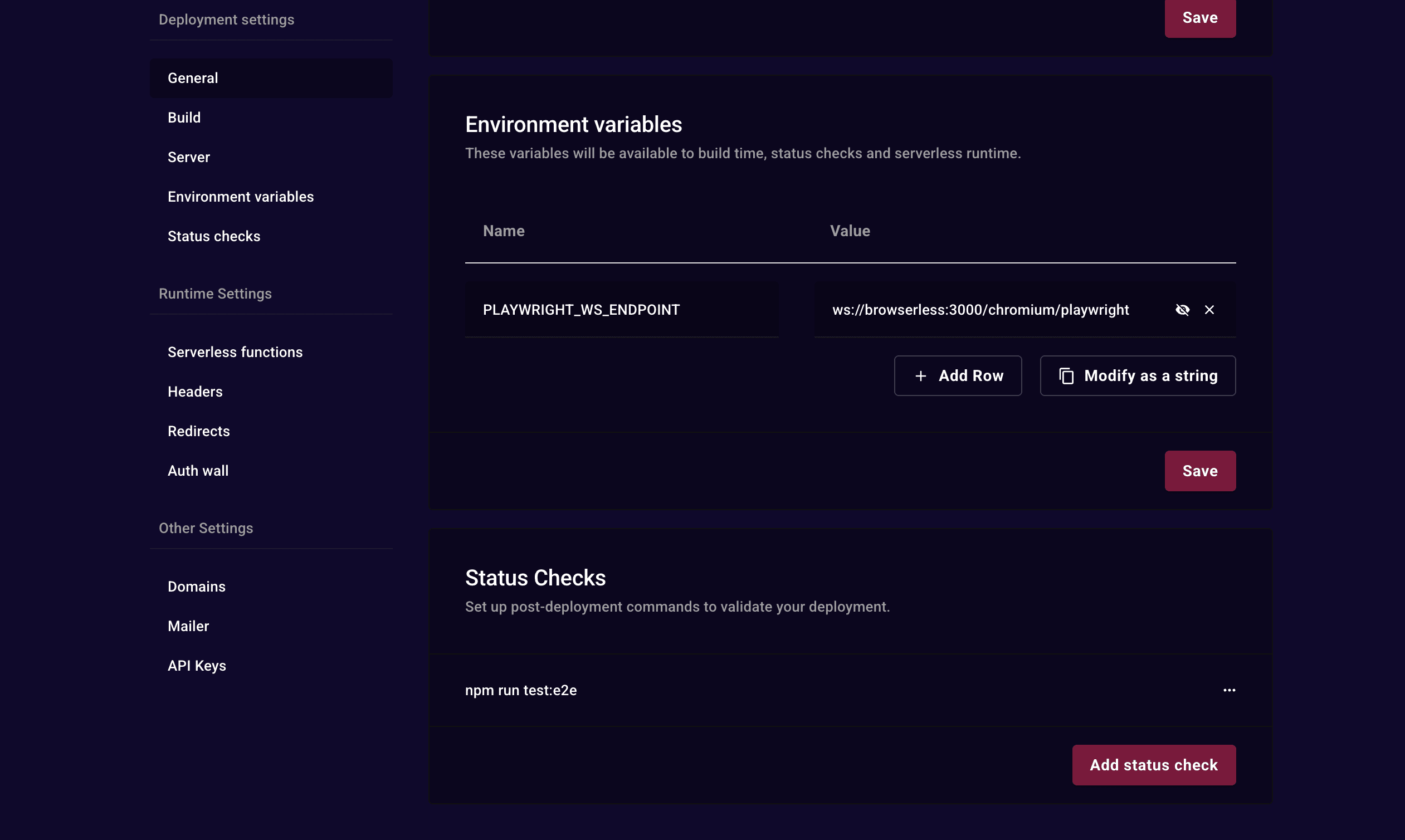Click the plus icon next to Add Row
Image resolution: width=1405 pixels, height=840 pixels.
tap(921, 375)
